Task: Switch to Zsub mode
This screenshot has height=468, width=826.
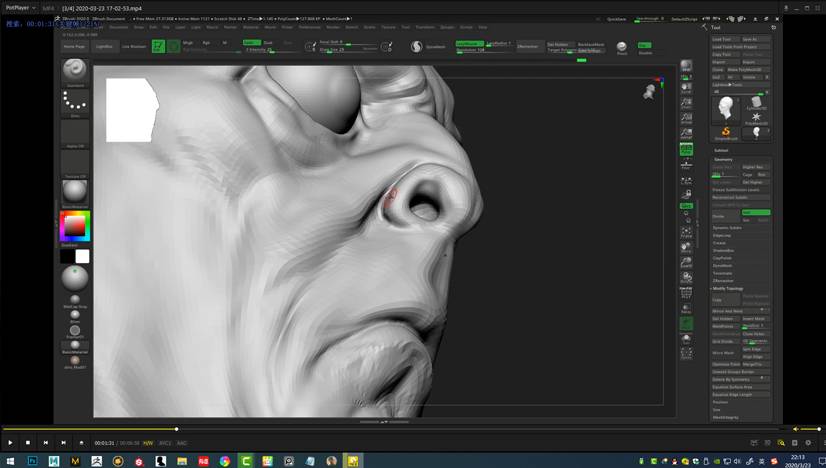Action: tap(268, 43)
